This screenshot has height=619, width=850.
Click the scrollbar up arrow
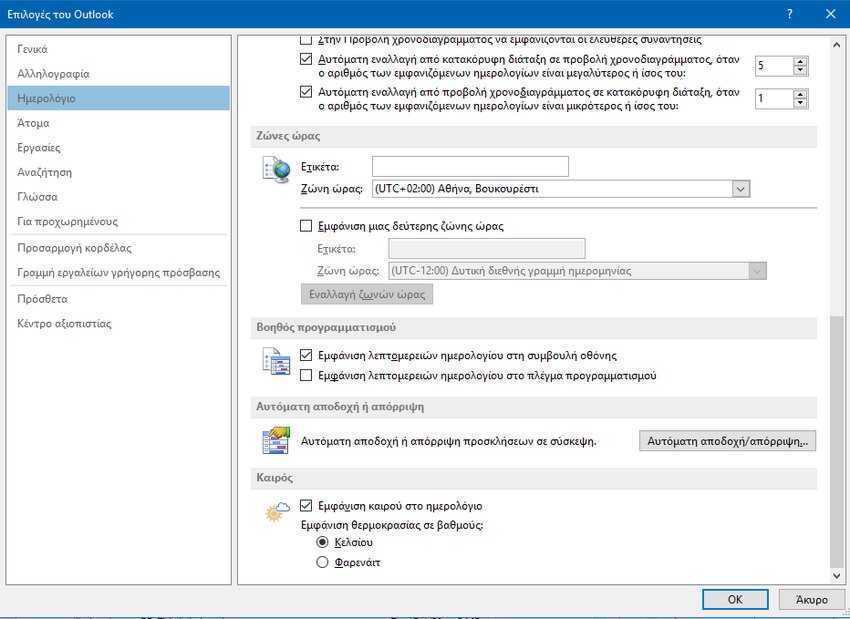pos(836,46)
